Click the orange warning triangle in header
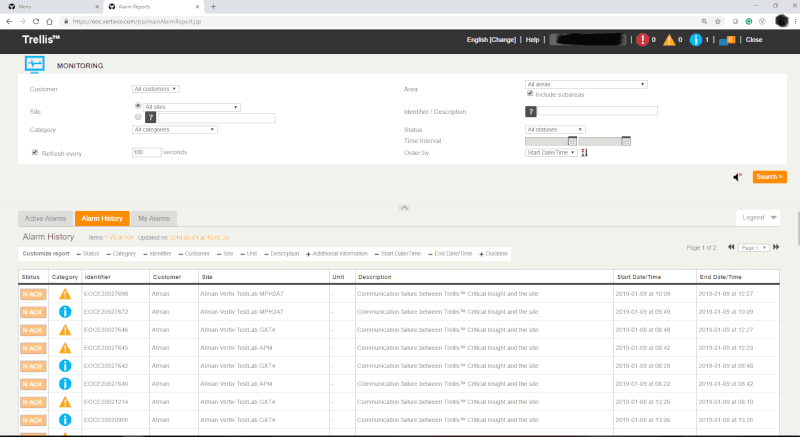Screen dimensions: 800x437 point(669,40)
